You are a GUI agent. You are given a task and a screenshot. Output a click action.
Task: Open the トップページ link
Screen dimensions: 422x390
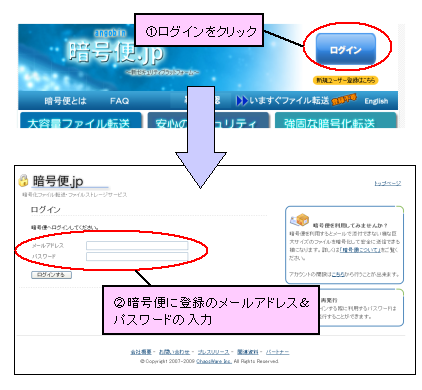[x=387, y=183]
